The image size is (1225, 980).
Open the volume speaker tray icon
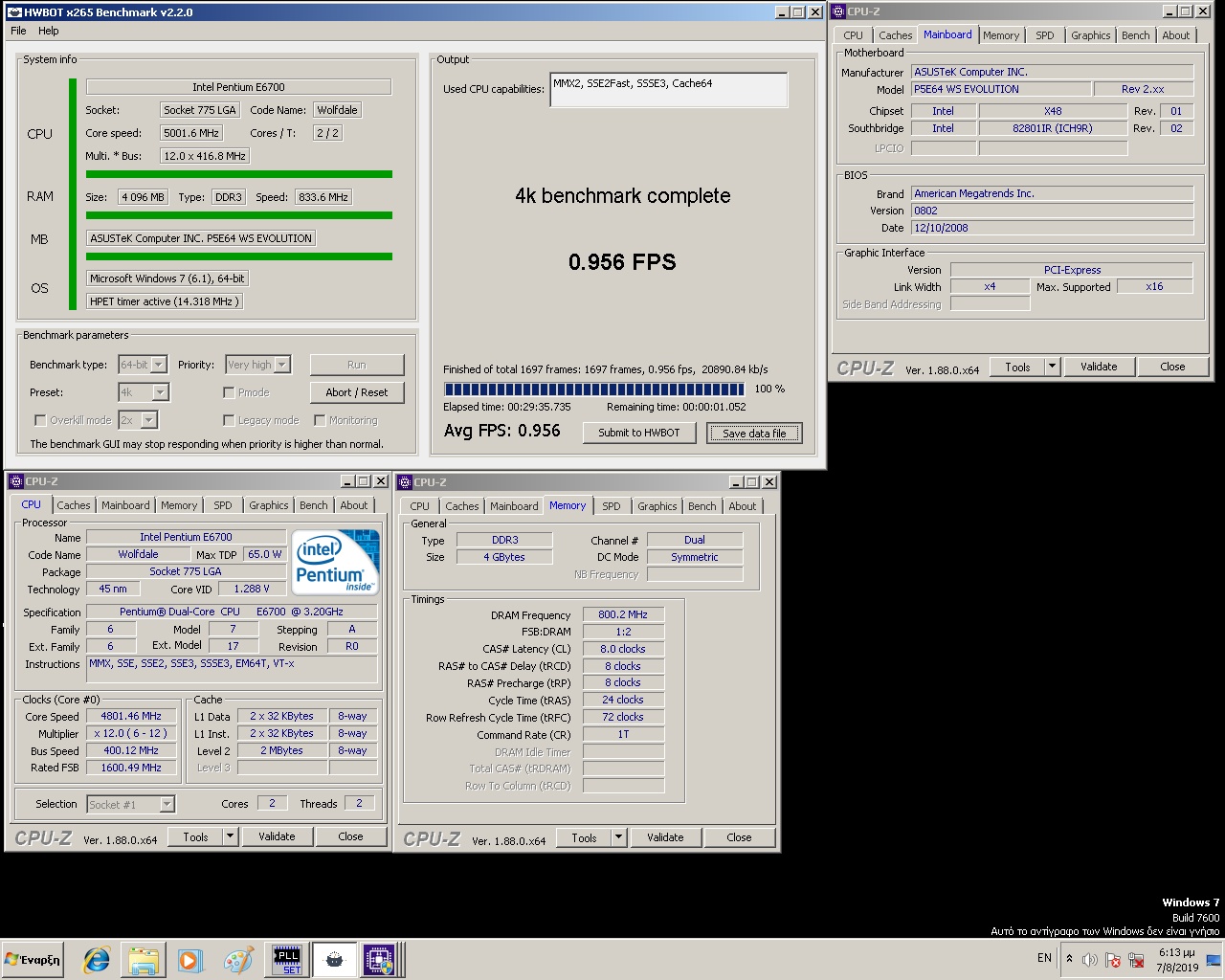click(x=1090, y=959)
